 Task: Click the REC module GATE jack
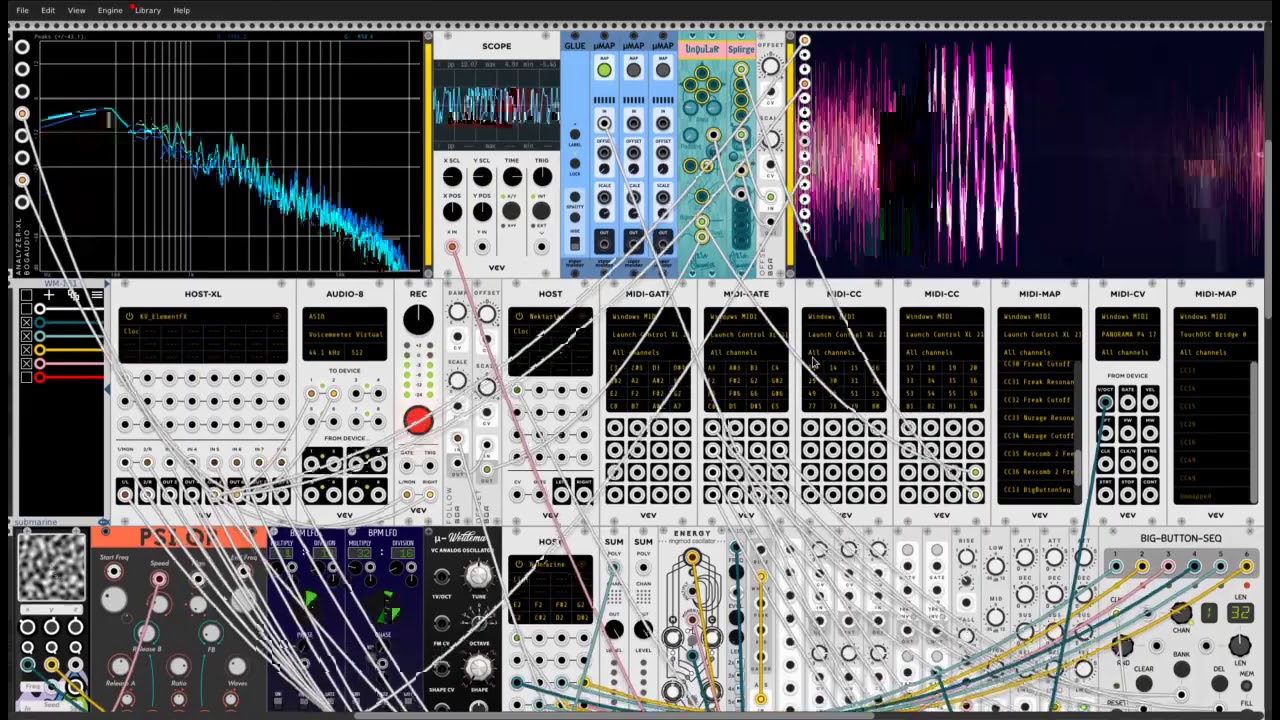(x=407, y=466)
